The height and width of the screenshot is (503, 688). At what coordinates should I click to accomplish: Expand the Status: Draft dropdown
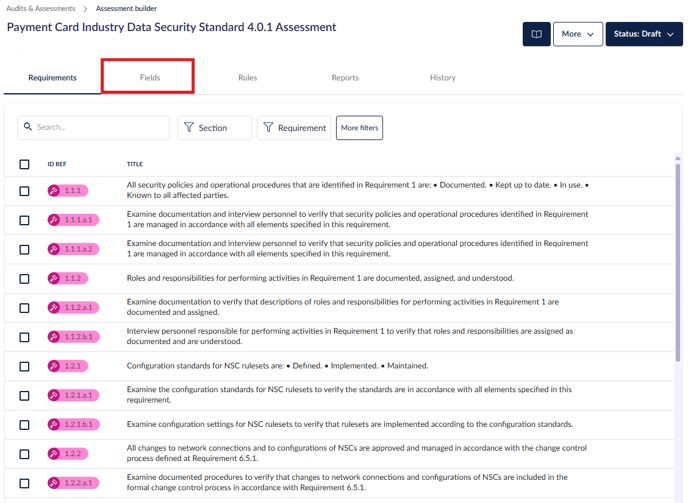(x=643, y=34)
